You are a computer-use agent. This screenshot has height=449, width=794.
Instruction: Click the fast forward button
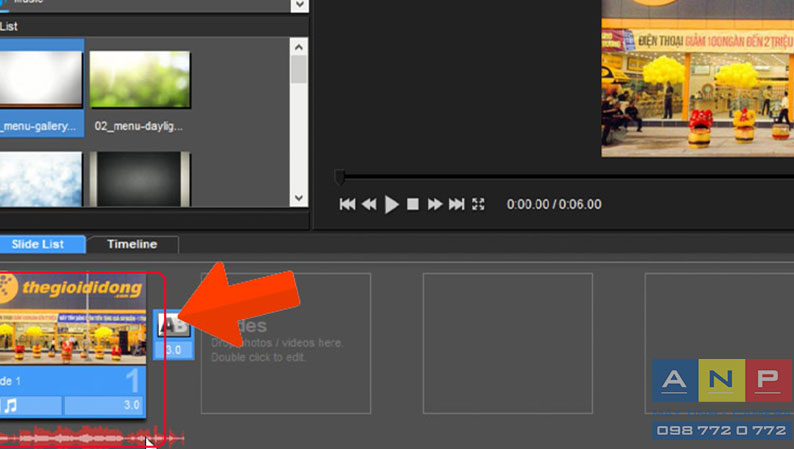(x=434, y=204)
